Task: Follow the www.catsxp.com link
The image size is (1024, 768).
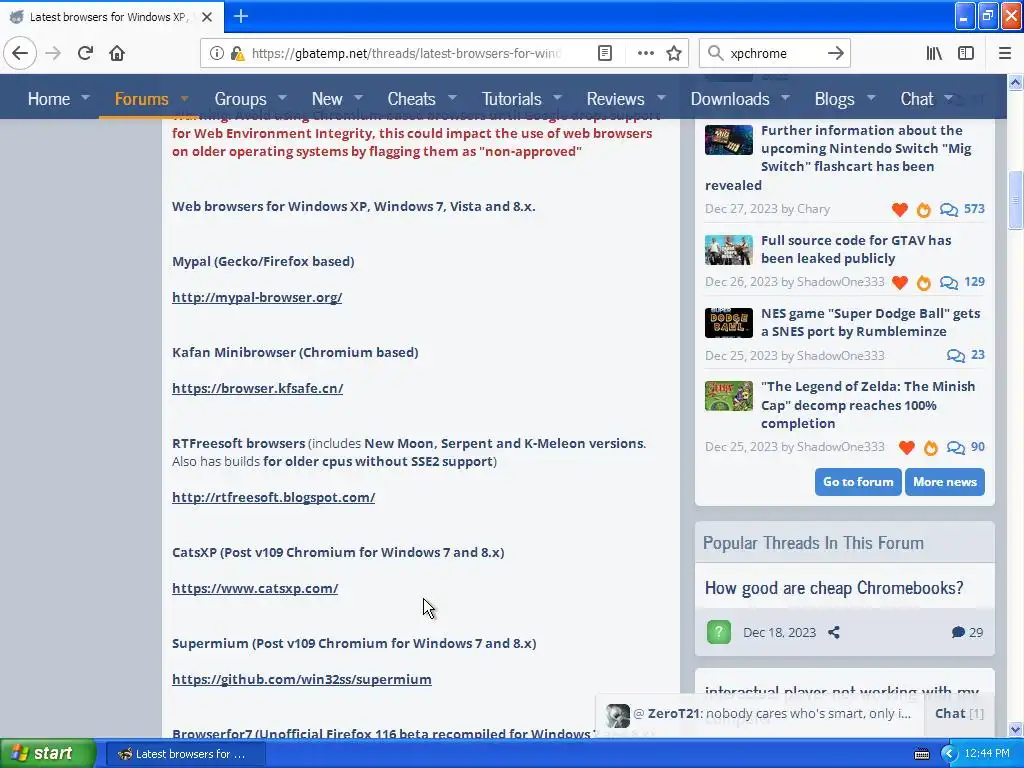Action: point(255,588)
